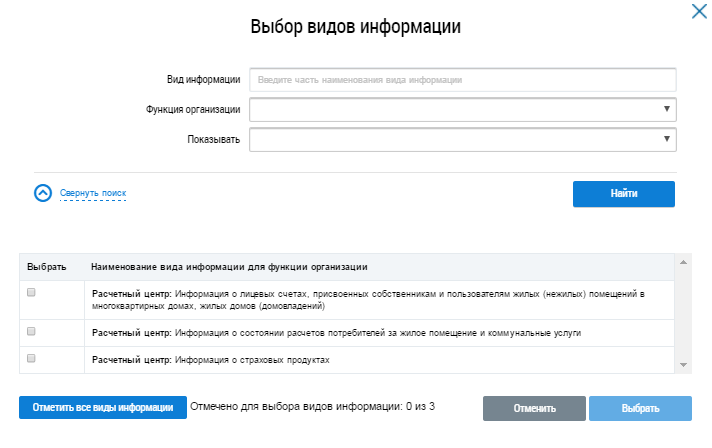Click the circular collapse search chevron icon
This screenshot has height=448, width=712.
pos(42,193)
